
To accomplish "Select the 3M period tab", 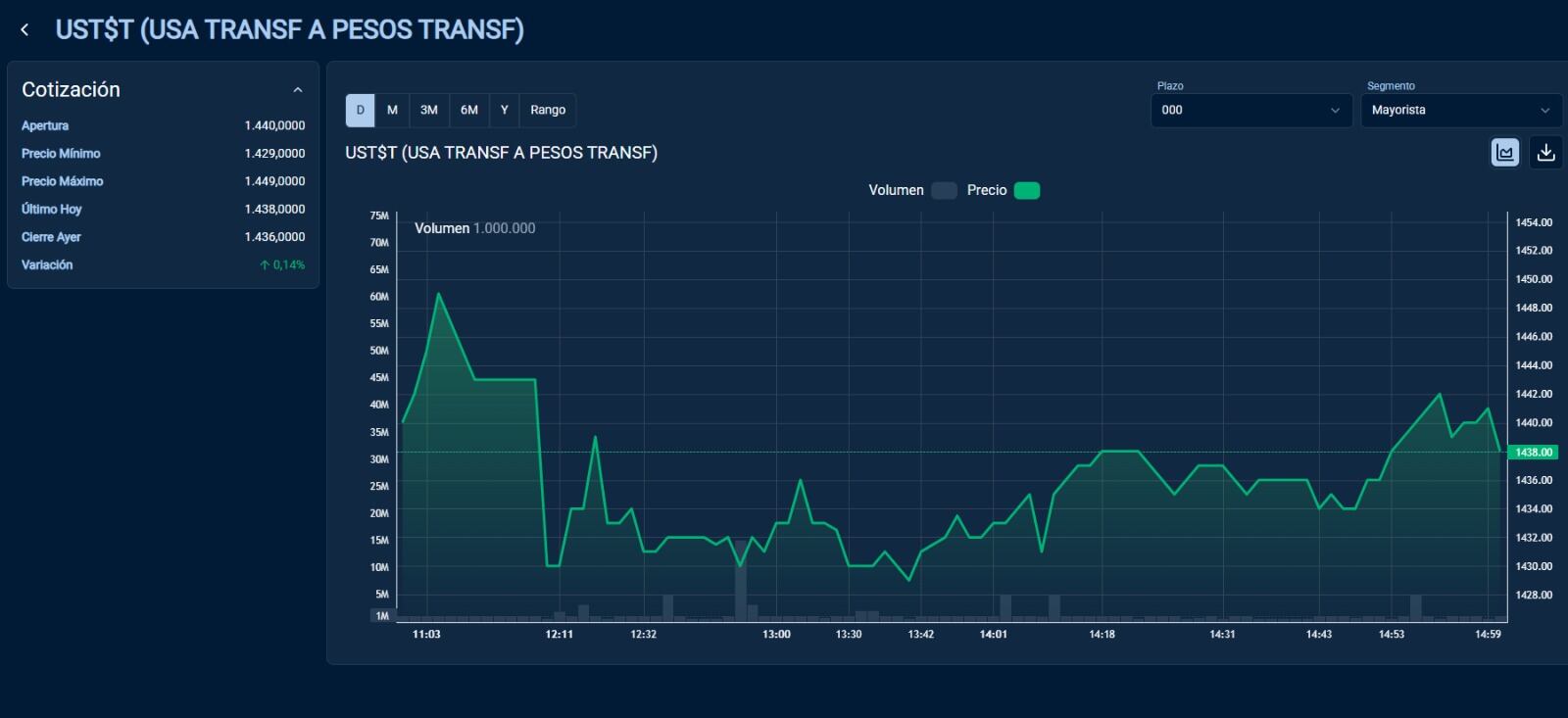I will [x=428, y=110].
